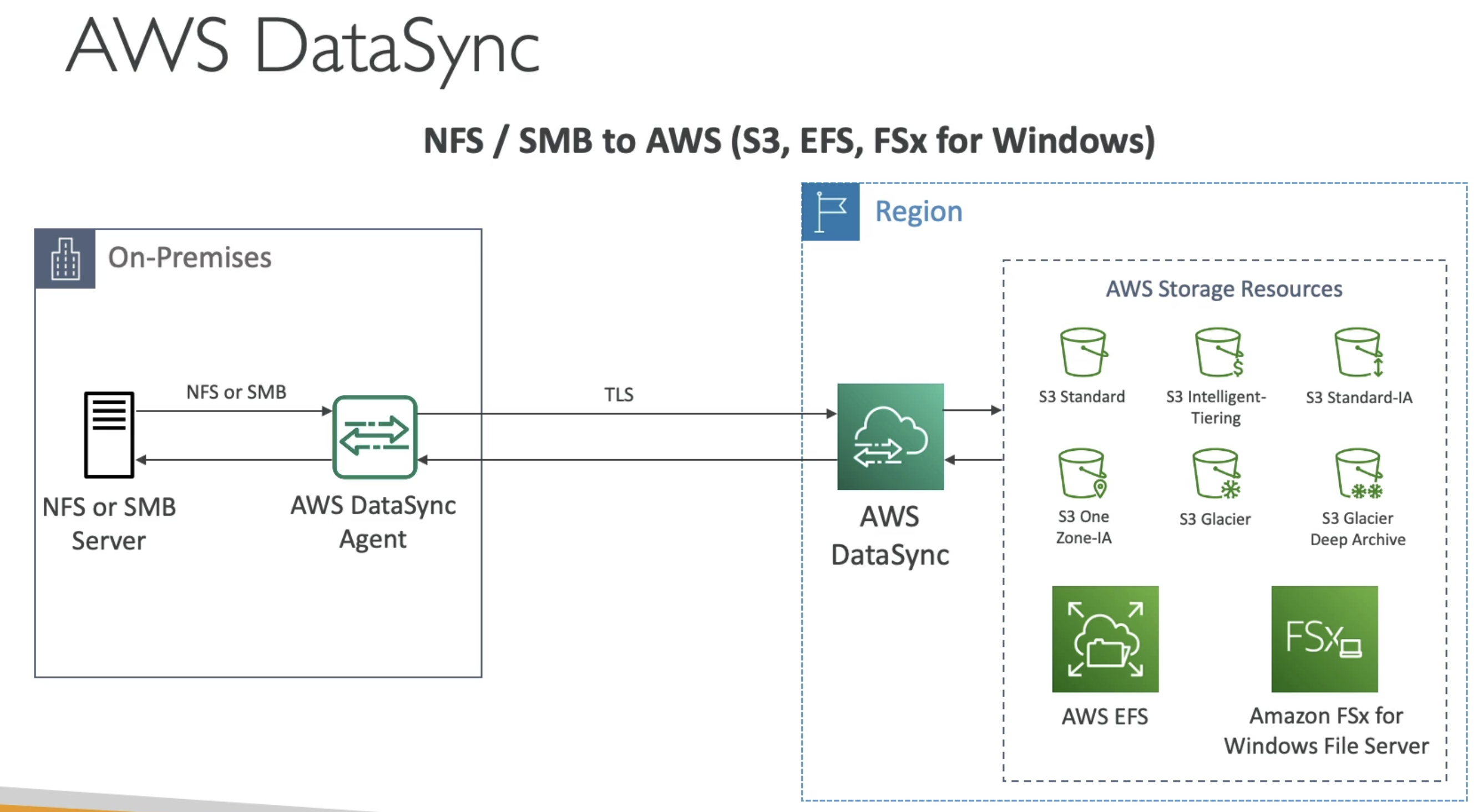
Task: Select the S3 One Zone-IA bucket icon
Action: coord(1082,474)
